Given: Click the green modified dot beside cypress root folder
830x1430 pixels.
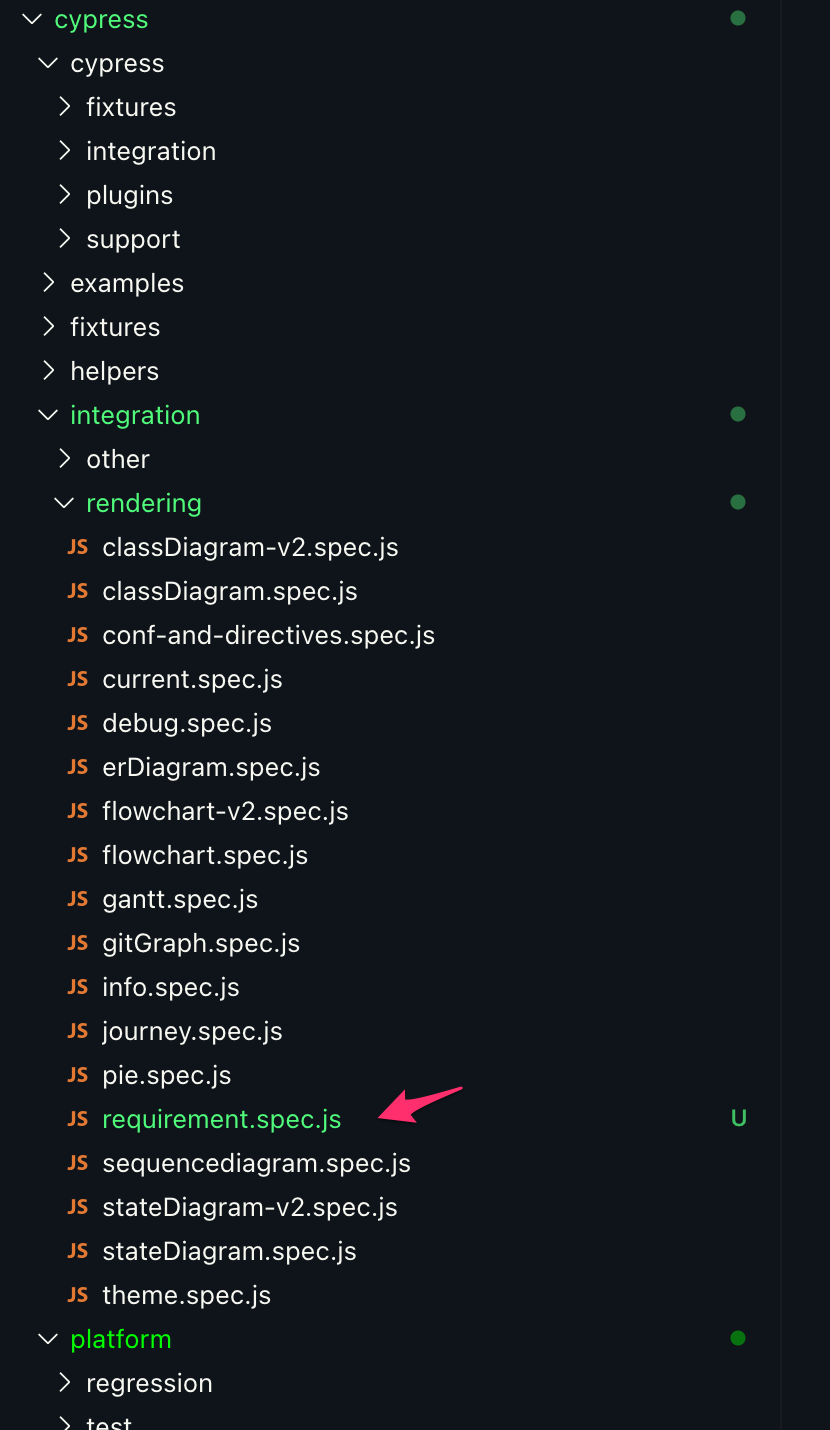Looking at the screenshot, I should (738, 18).
